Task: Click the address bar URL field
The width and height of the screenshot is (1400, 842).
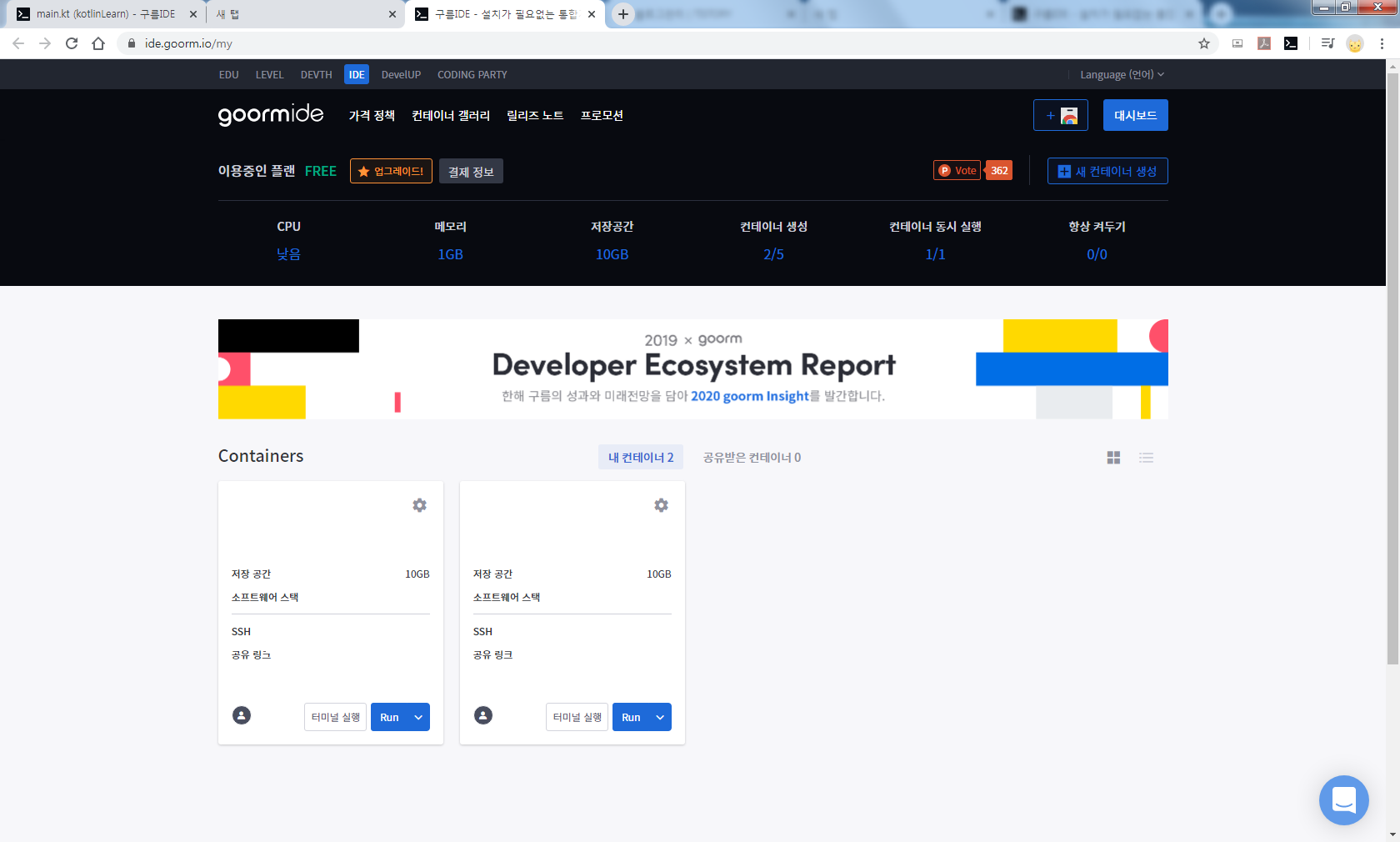Action: pyautogui.click(x=667, y=43)
